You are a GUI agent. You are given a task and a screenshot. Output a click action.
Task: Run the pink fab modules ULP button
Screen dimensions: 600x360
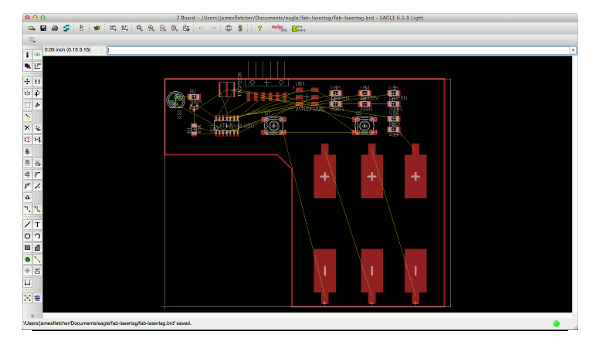pyautogui.click(x=279, y=28)
